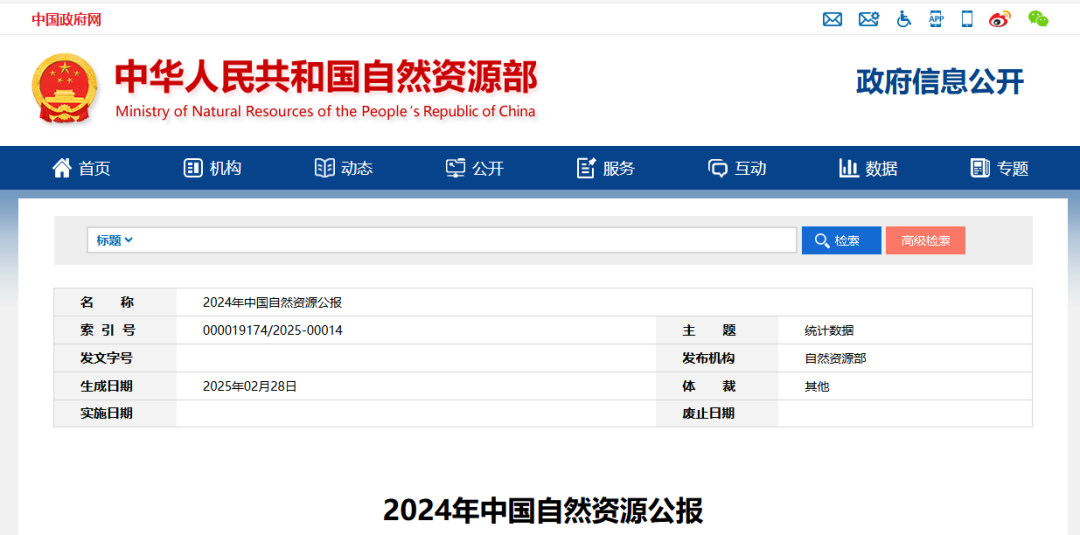1080x535 pixels.
Task: Open the 互动 navigation item
Action: pyautogui.click(x=750, y=168)
